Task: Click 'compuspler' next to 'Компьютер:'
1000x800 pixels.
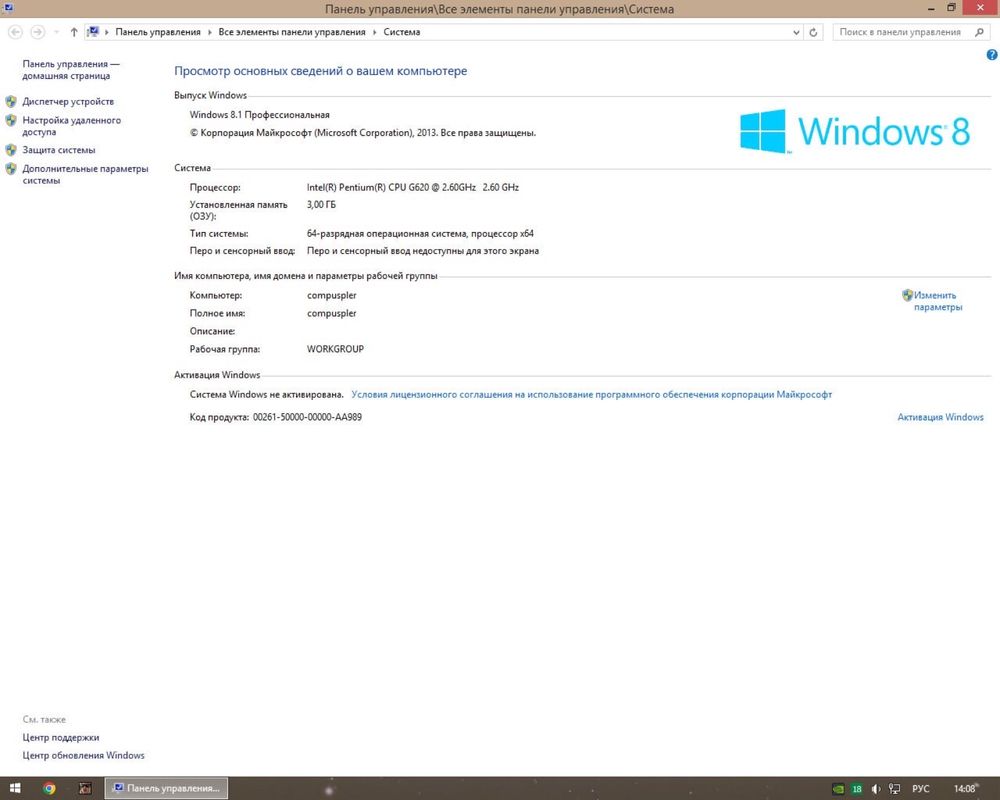Action: (x=332, y=295)
